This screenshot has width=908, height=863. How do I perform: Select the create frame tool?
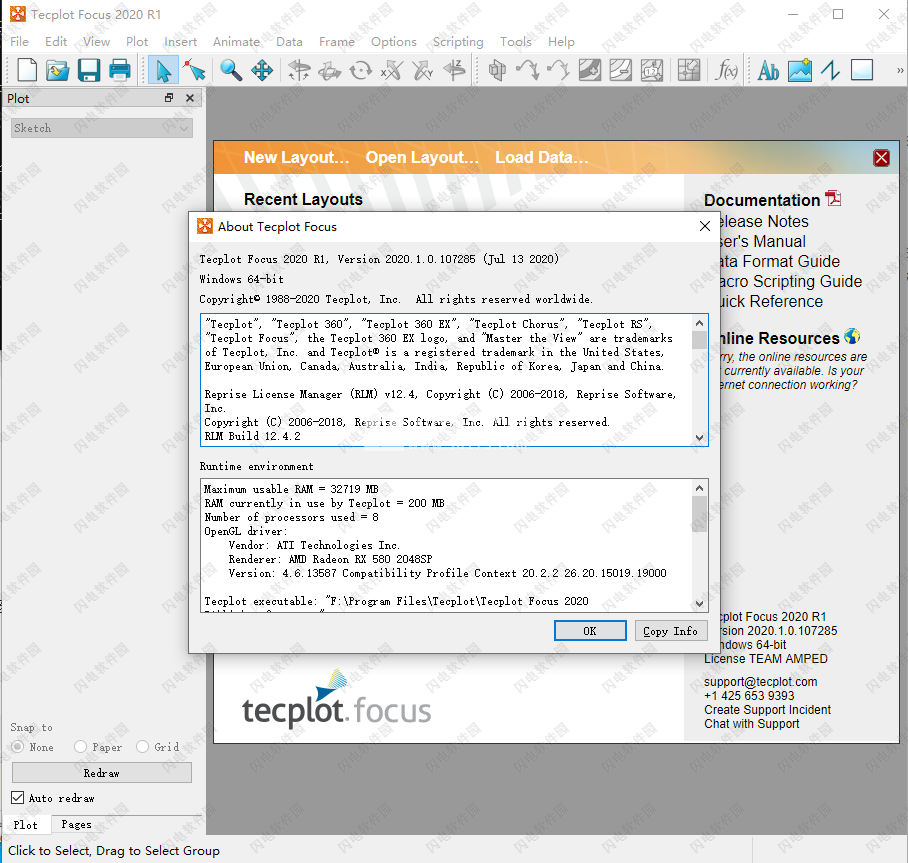tap(862, 71)
